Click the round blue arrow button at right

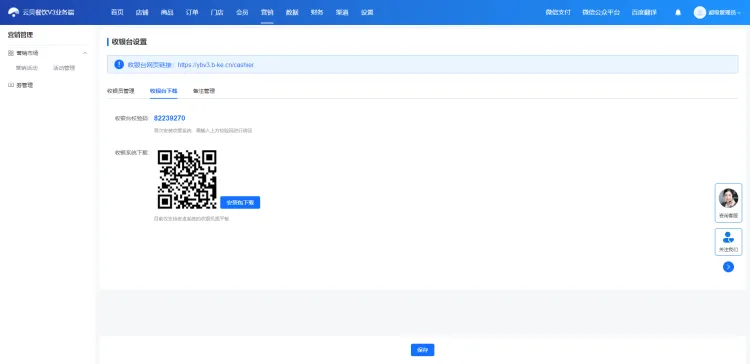click(x=728, y=267)
